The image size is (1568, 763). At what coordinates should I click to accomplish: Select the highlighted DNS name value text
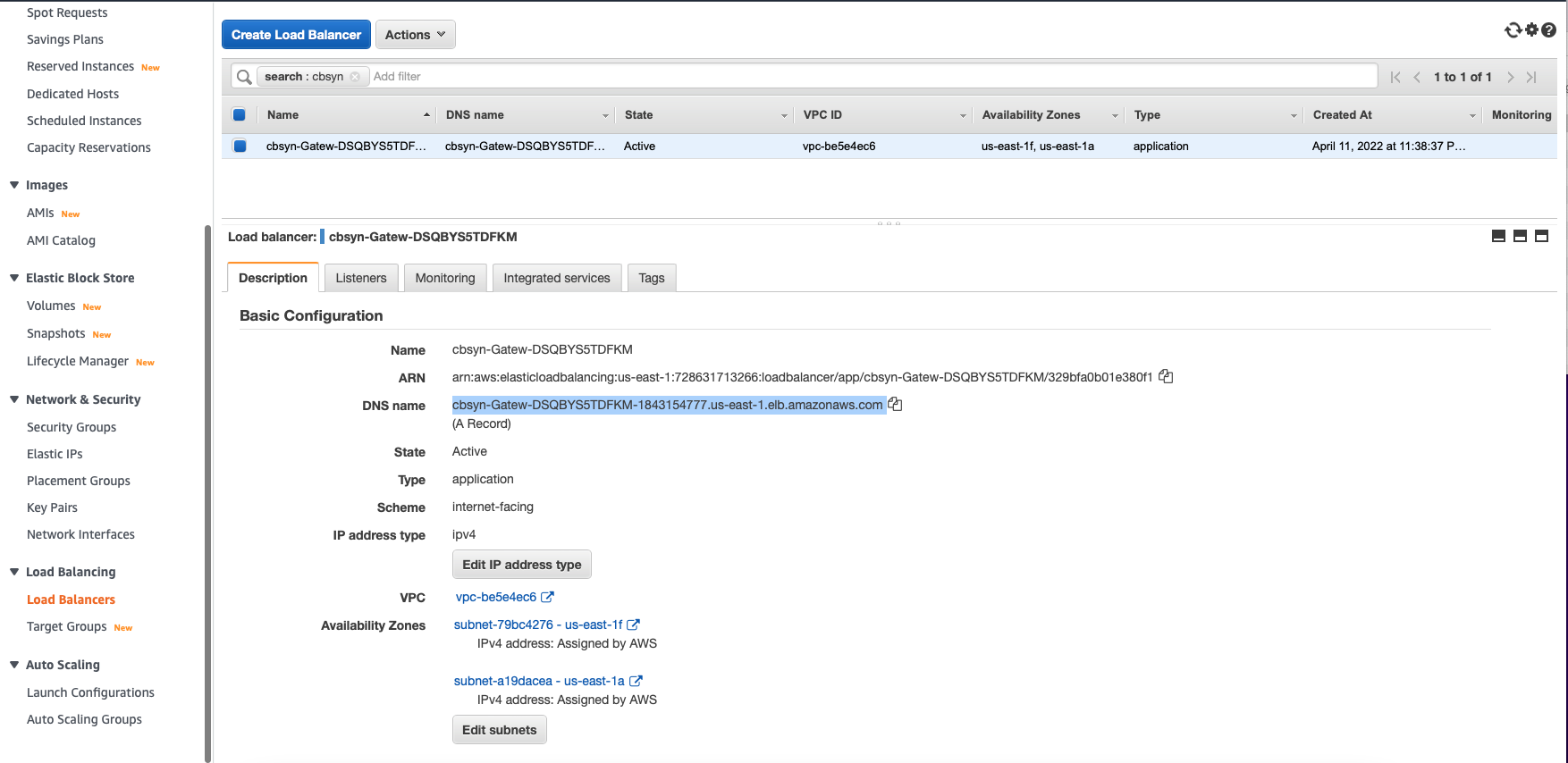[x=667, y=405]
